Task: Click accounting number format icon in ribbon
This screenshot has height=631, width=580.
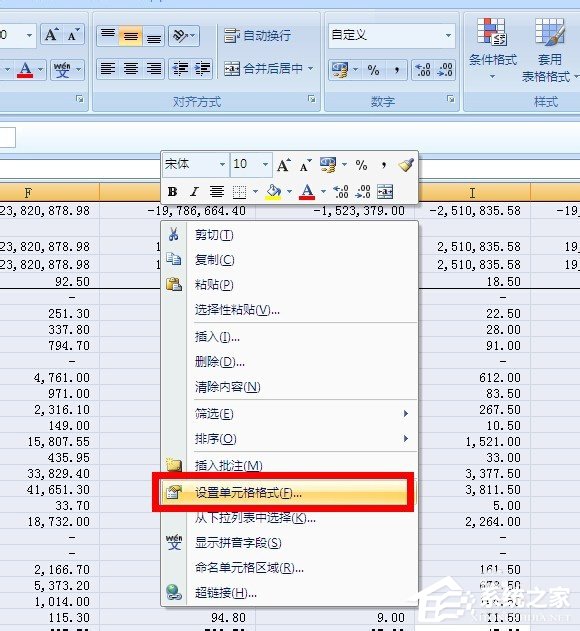Action: tap(340, 70)
